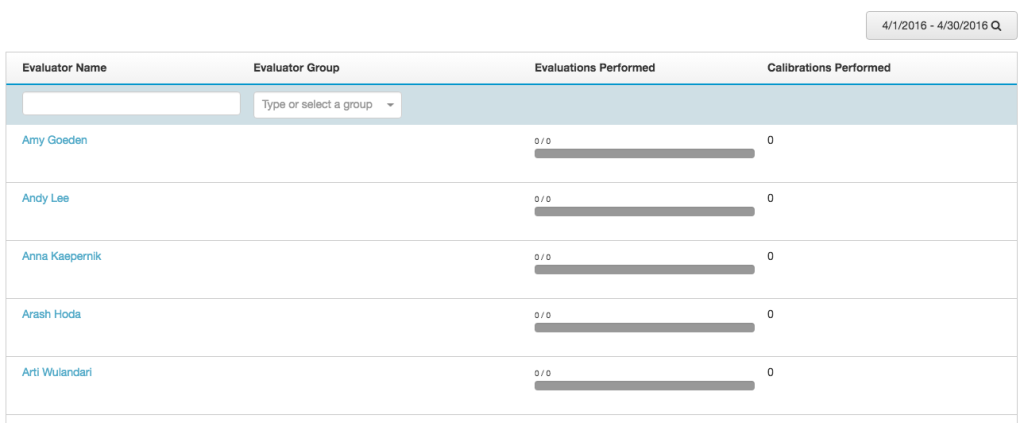The height and width of the screenshot is (423, 1024).
Task: Focus the 'Type or select a group' field
Action: (x=327, y=104)
